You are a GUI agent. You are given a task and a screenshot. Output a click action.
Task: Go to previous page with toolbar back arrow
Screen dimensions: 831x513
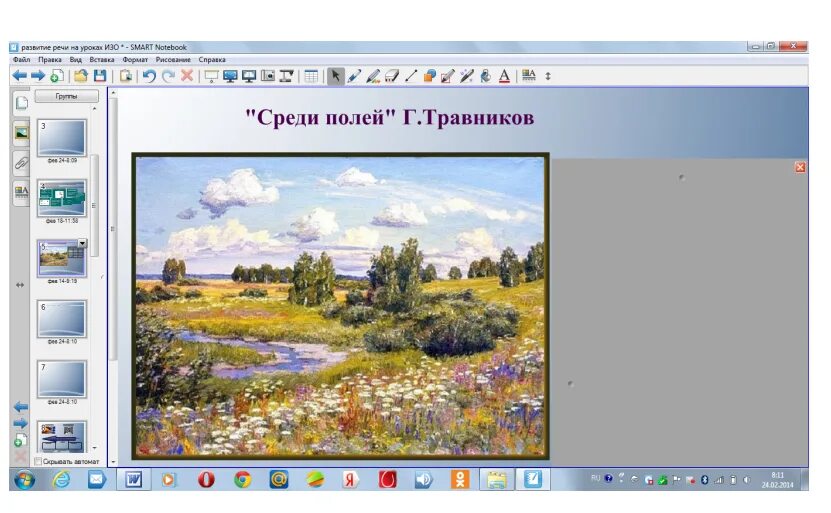click(x=20, y=76)
